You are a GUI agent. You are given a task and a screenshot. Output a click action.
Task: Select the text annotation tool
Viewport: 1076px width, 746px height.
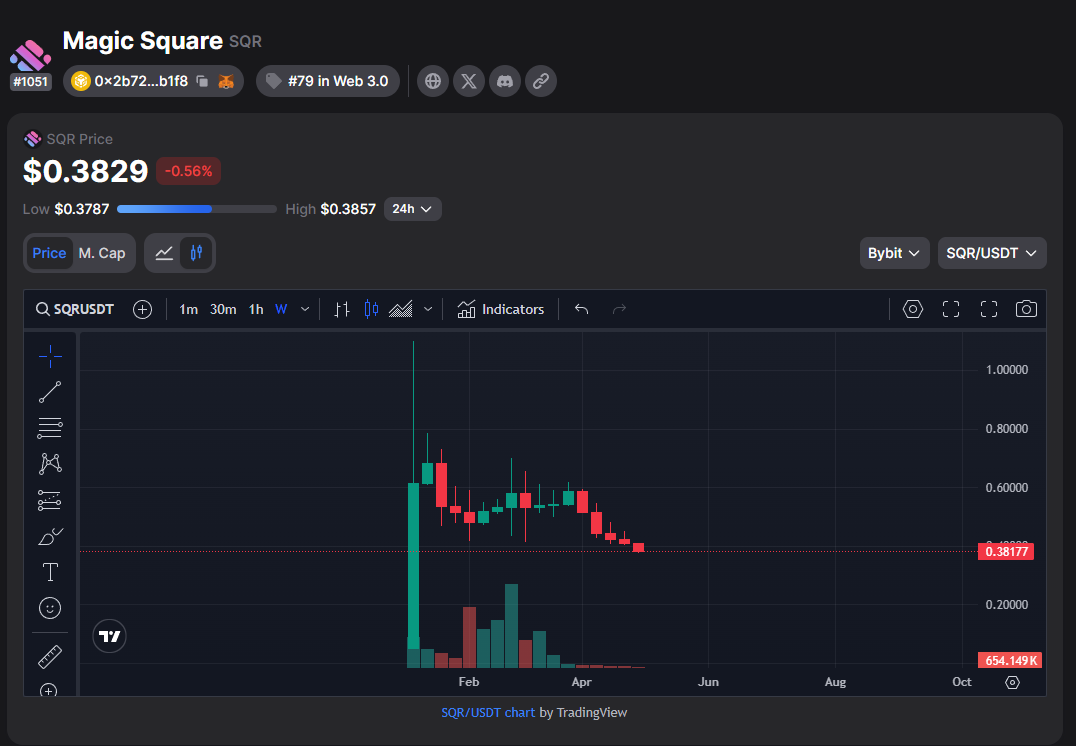point(49,572)
